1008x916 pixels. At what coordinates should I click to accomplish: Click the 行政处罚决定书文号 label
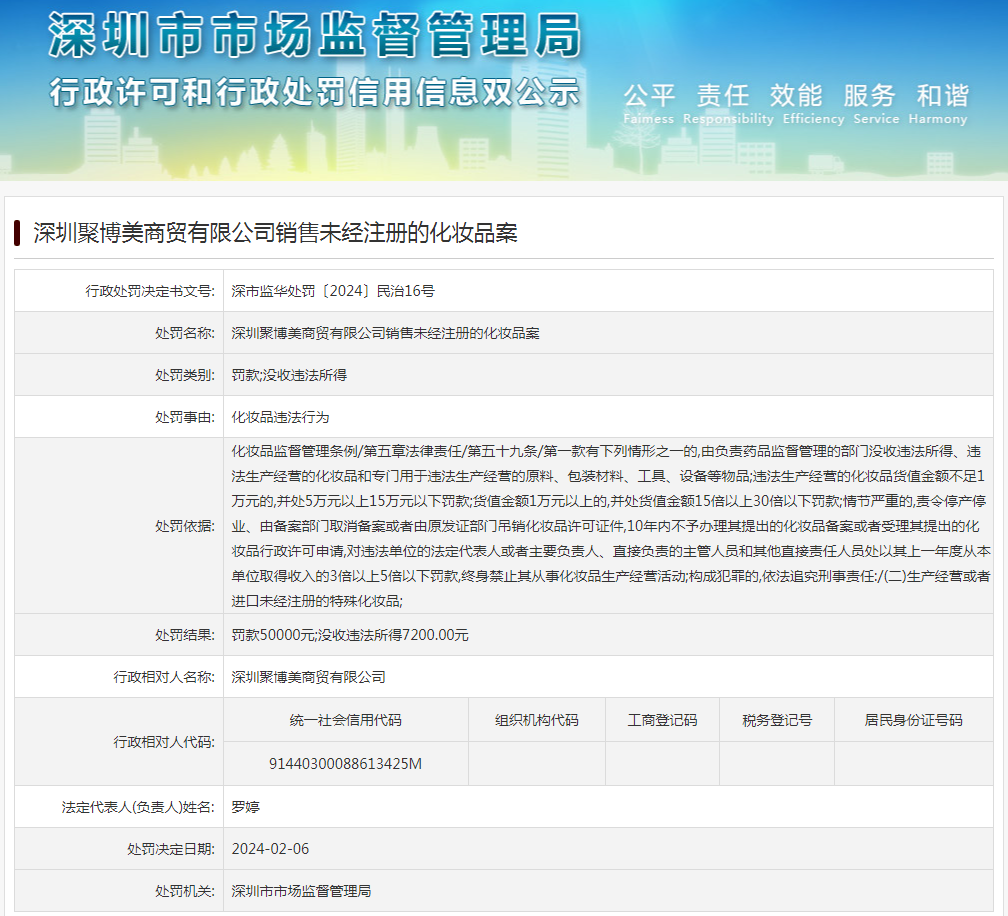(150, 291)
